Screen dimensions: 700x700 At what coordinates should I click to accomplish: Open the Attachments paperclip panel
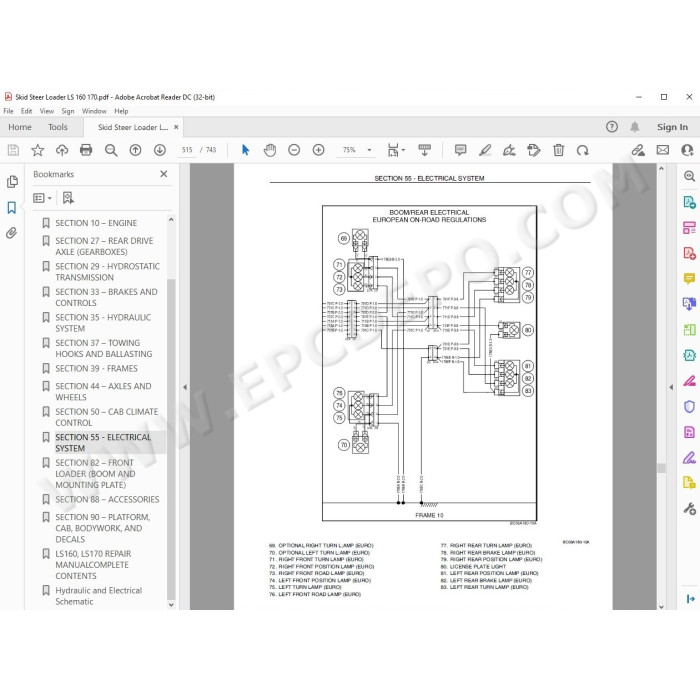[x=12, y=233]
